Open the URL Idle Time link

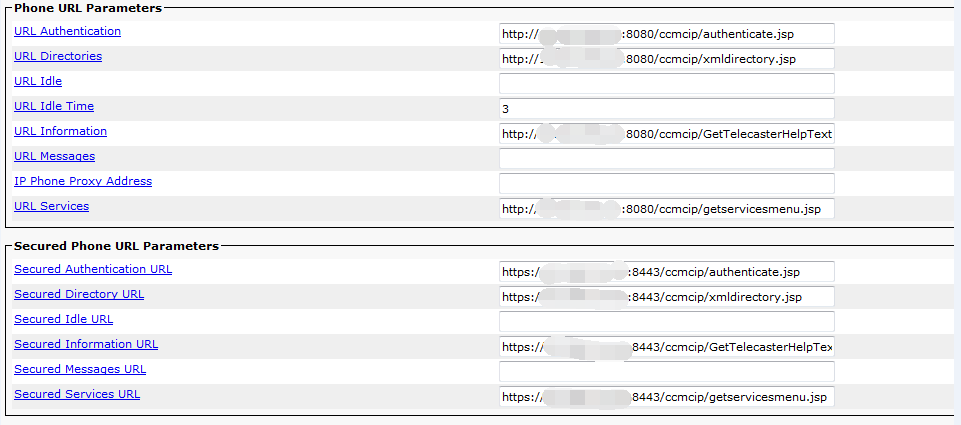pyautogui.click(x=54, y=106)
